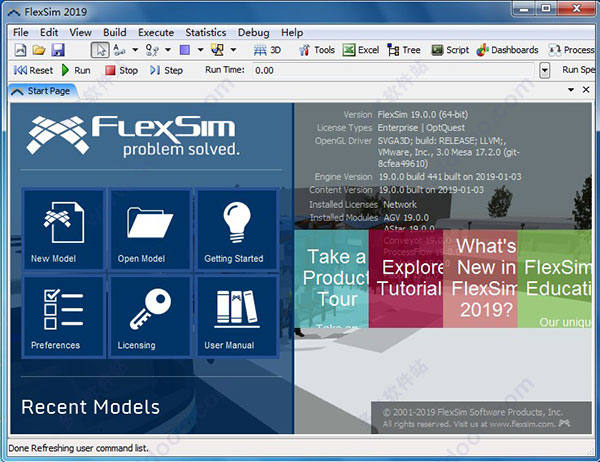Expand disconnect objects tool dropdown arrow
Screen dimensions: 600x462
[168, 50]
